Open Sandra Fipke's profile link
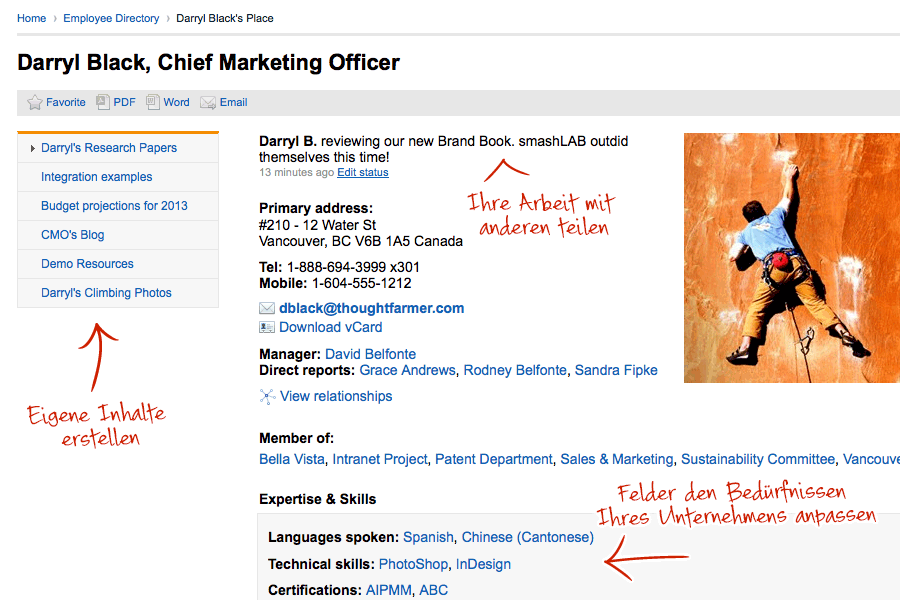900x600 pixels. (616, 370)
